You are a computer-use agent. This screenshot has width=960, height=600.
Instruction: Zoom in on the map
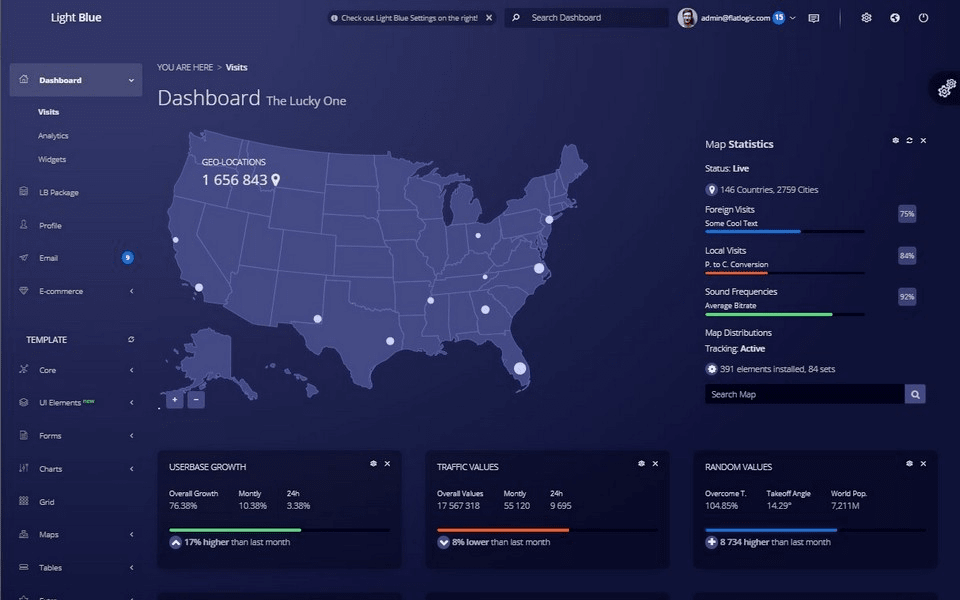175,399
